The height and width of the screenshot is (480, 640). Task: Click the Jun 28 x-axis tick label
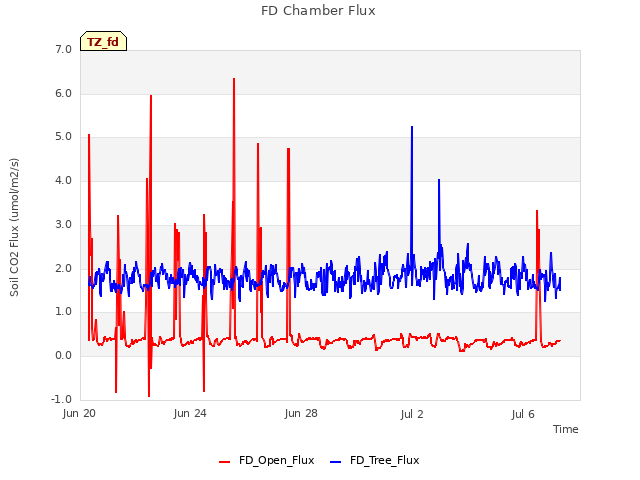pyautogui.click(x=301, y=413)
